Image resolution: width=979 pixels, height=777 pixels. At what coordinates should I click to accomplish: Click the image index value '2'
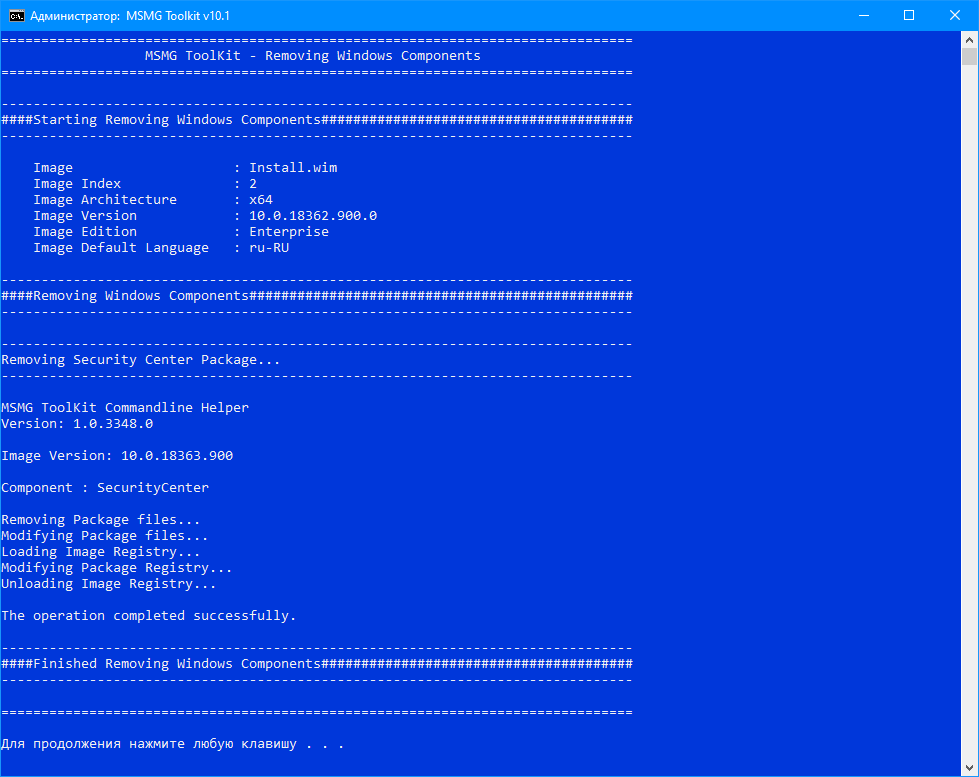pos(253,184)
